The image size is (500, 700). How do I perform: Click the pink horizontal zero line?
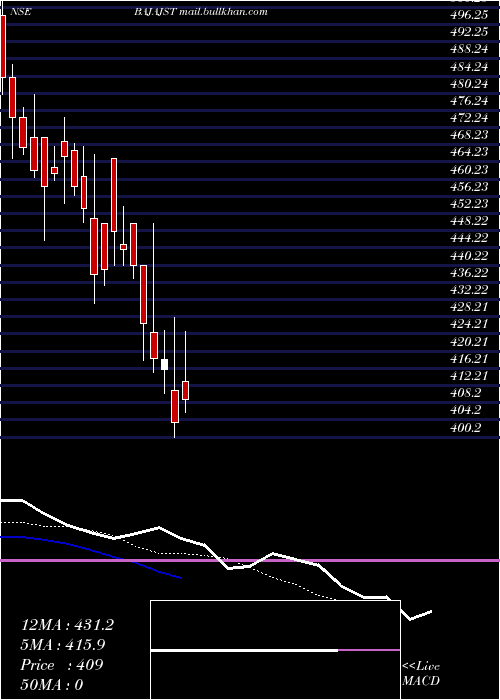pos(250,560)
